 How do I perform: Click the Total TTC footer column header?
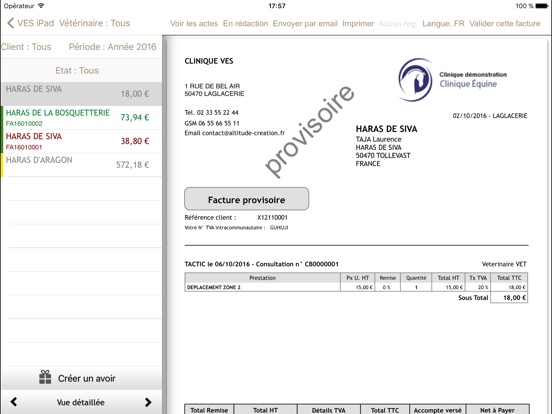(x=385, y=410)
